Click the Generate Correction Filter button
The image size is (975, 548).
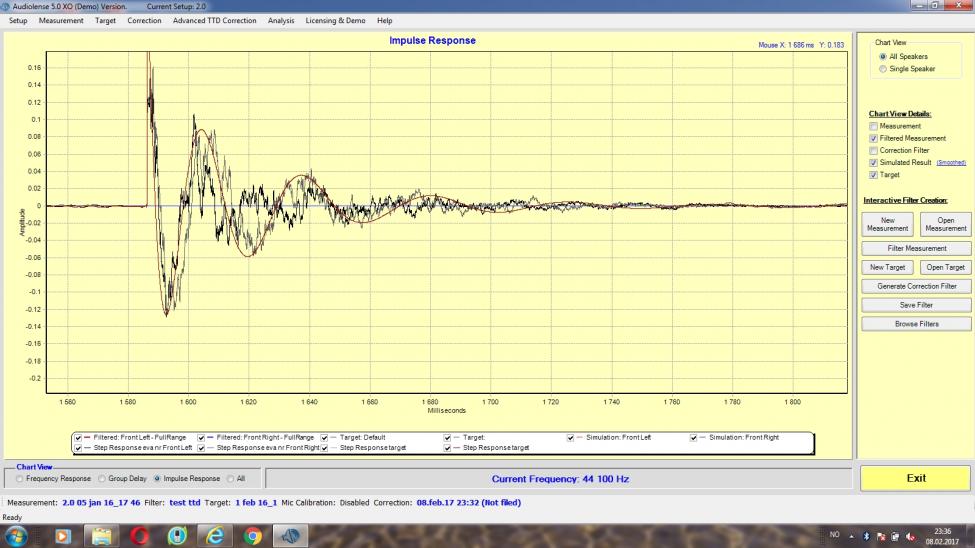[917, 286]
